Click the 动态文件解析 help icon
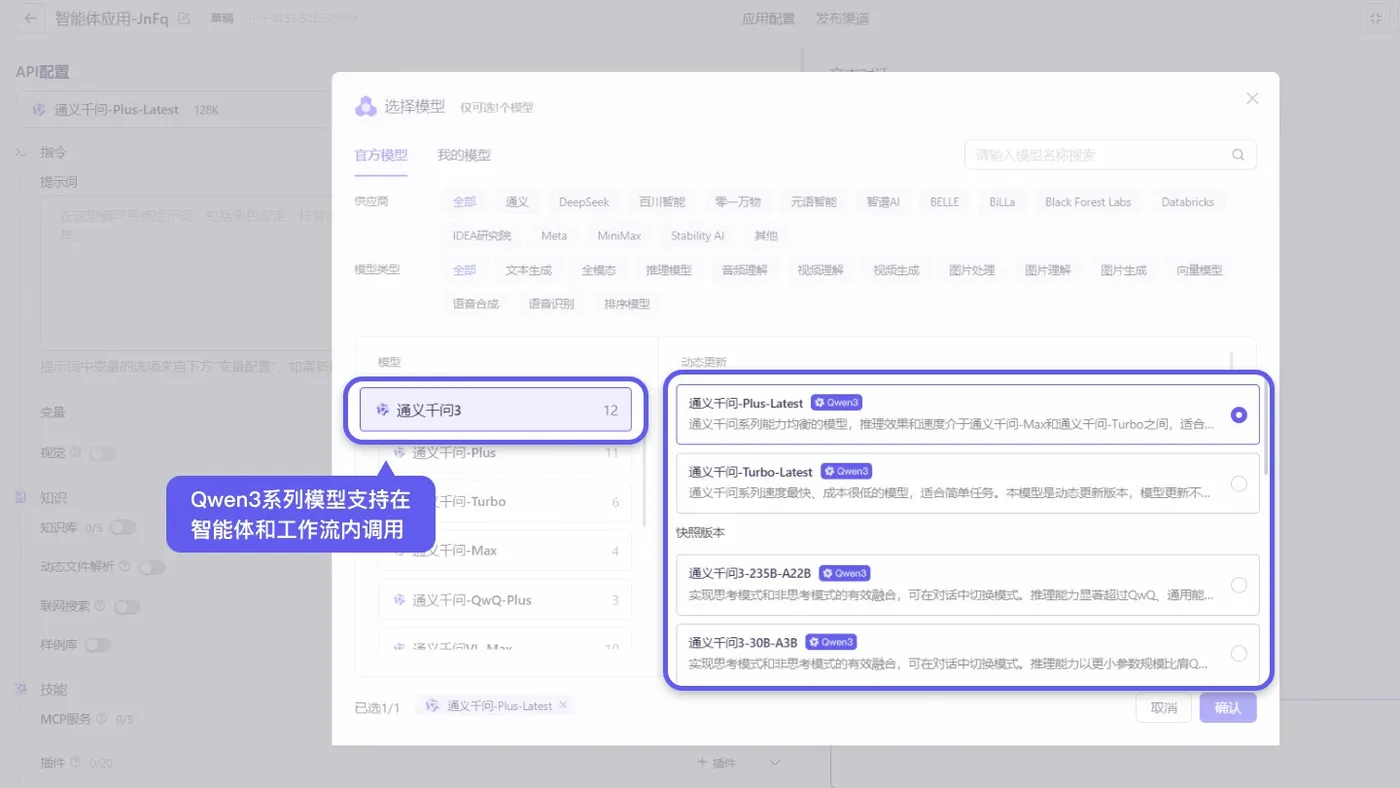Screen dimensions: 1400x788 [125, 566]
